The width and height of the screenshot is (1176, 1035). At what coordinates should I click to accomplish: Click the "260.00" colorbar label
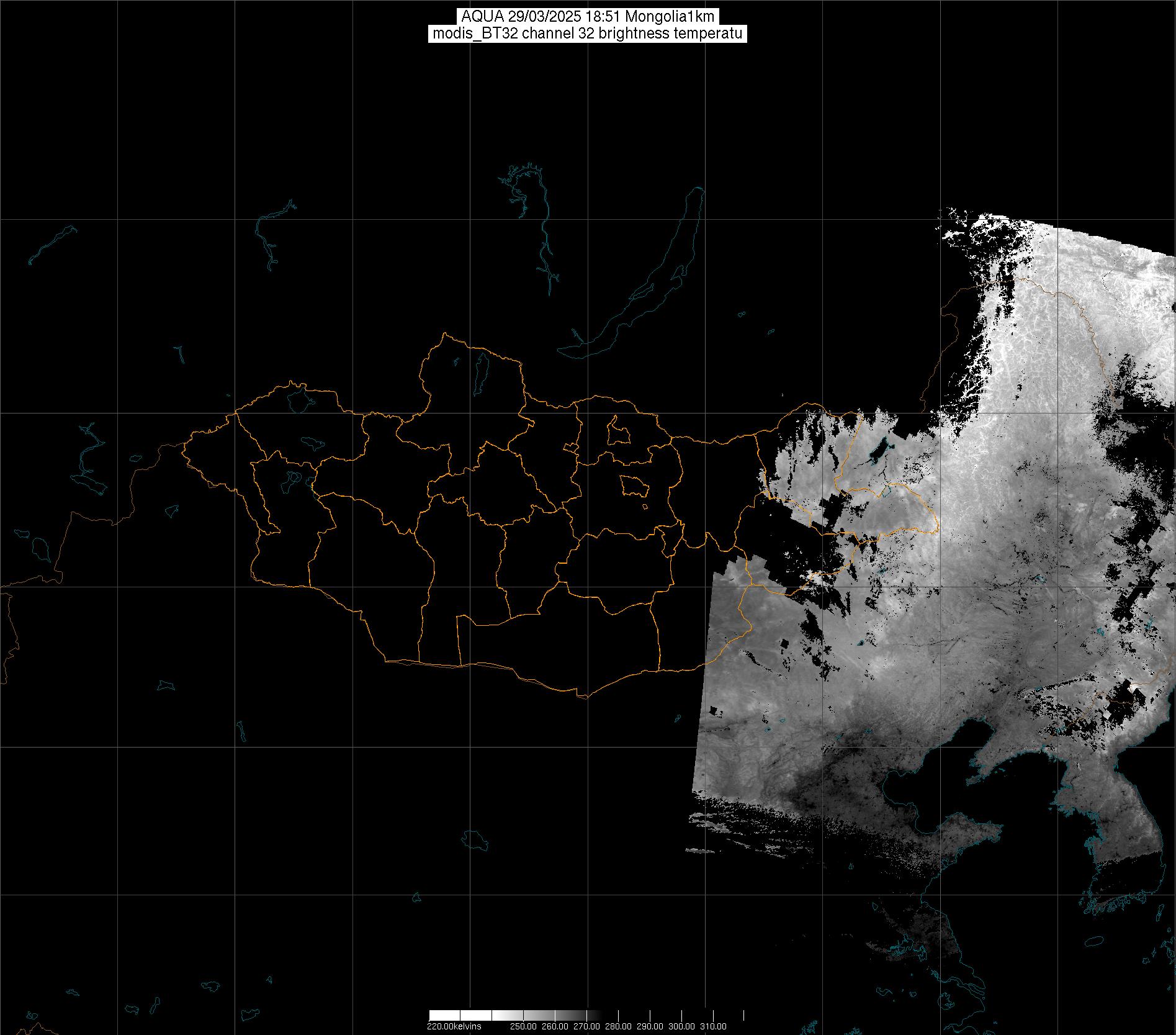[556, 1026]
